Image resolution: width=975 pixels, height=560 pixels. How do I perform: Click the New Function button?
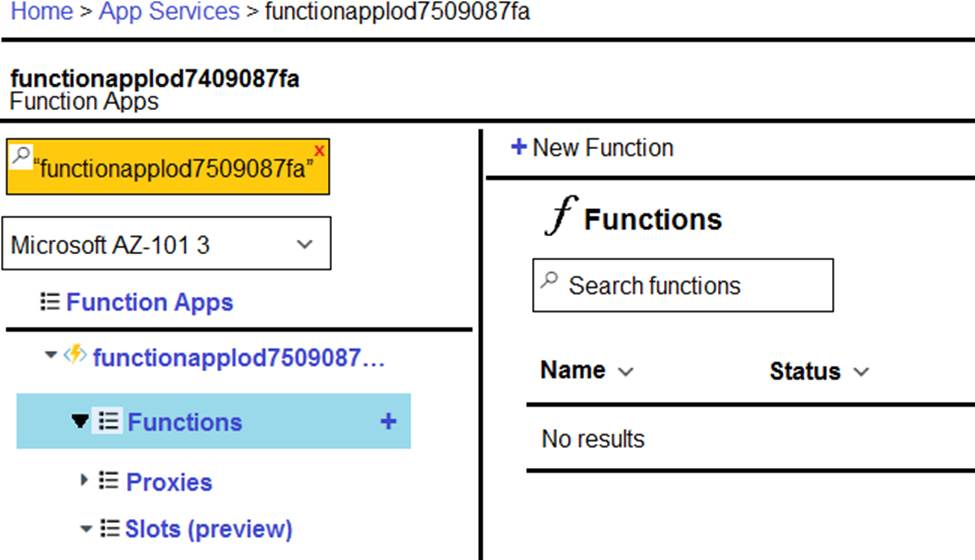[592, 148]
